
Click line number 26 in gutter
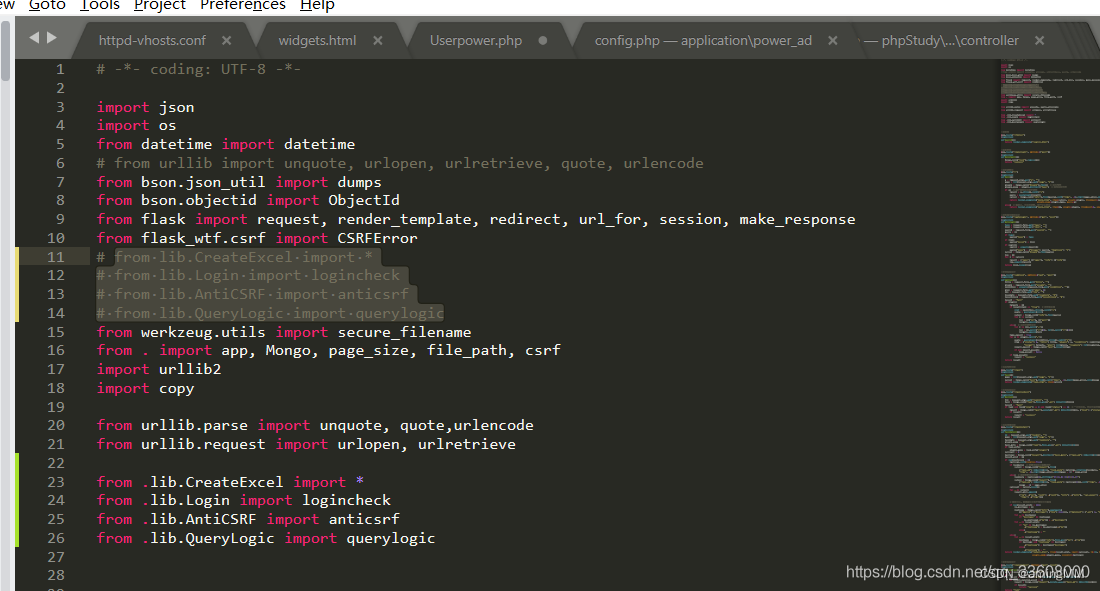56,538
